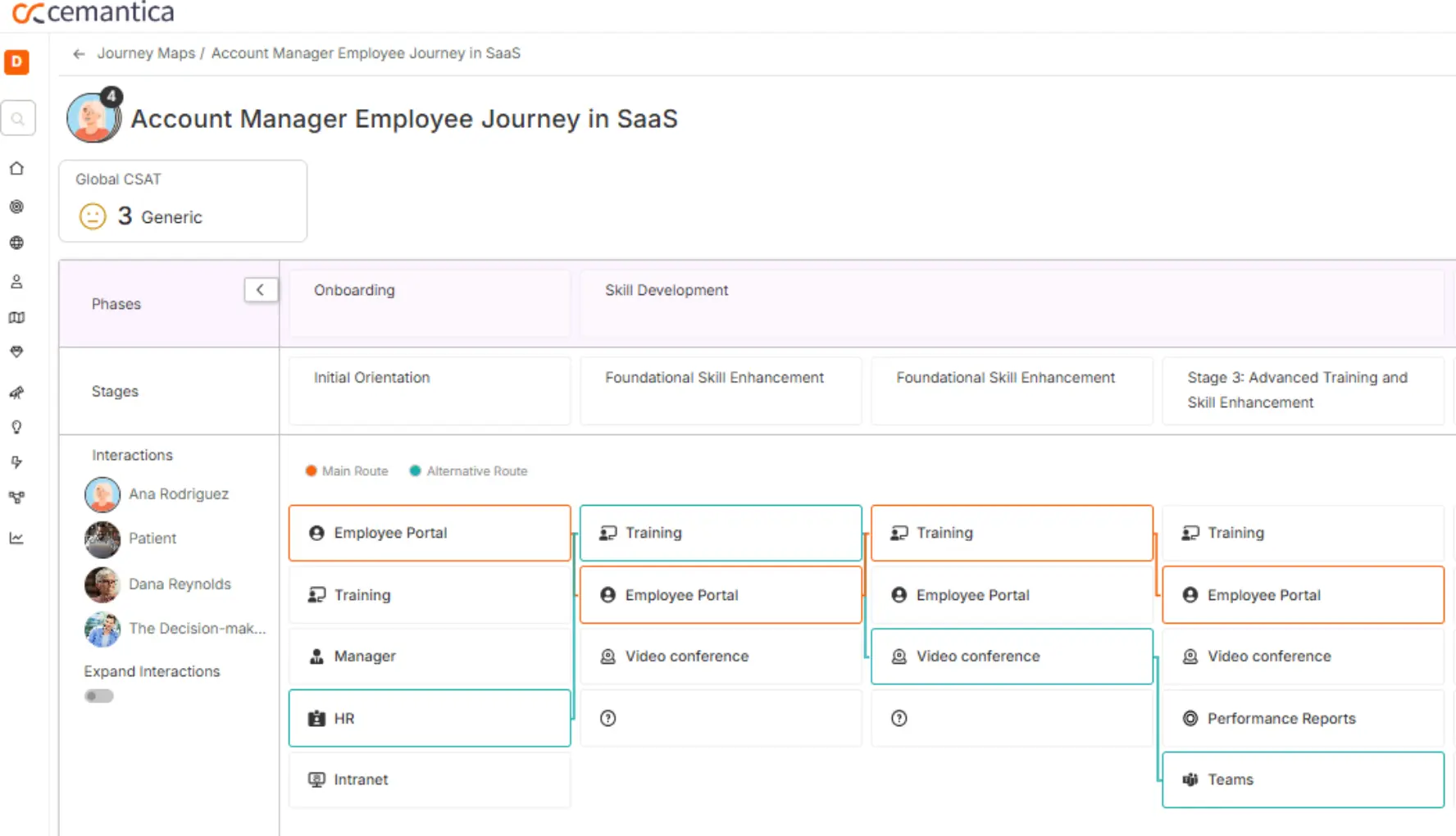
Task: Open the Teams interaction card
Action: (x=1303, y=779)
